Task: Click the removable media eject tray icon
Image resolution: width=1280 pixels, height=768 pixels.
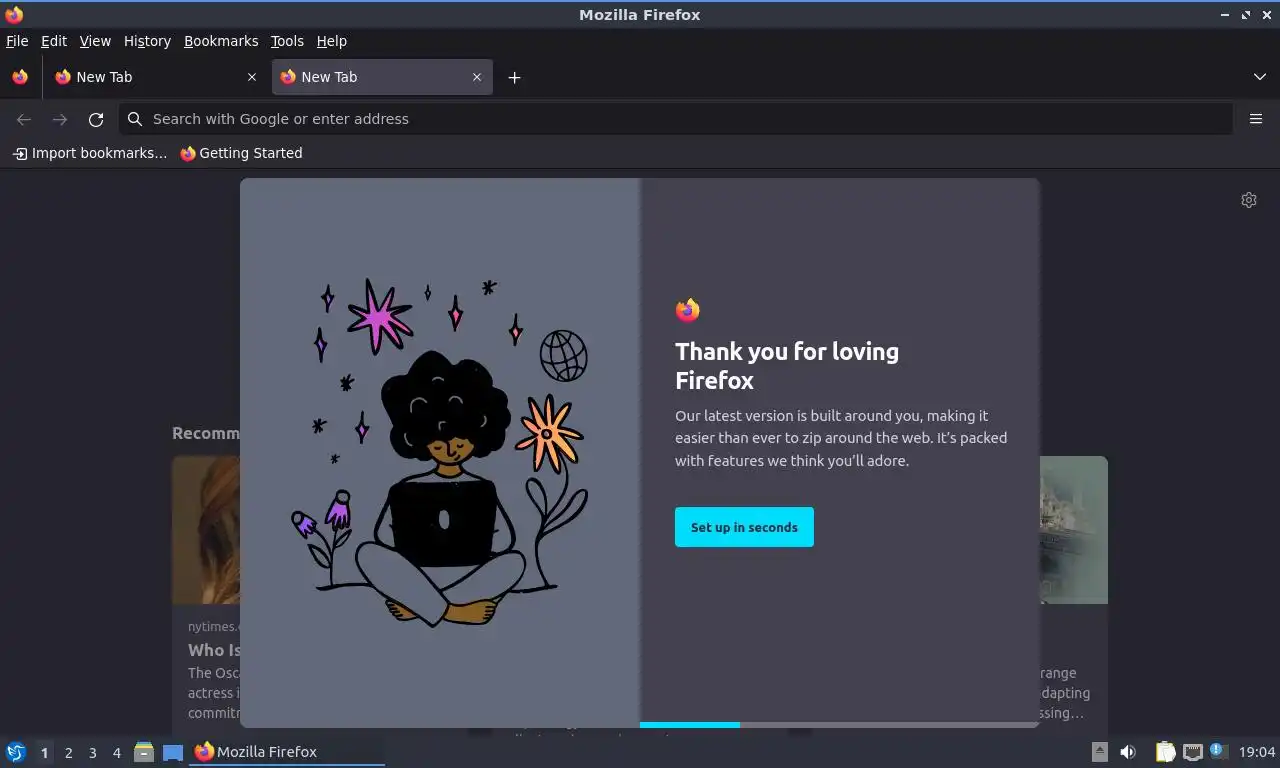Action: click(x=1100, y=752)
